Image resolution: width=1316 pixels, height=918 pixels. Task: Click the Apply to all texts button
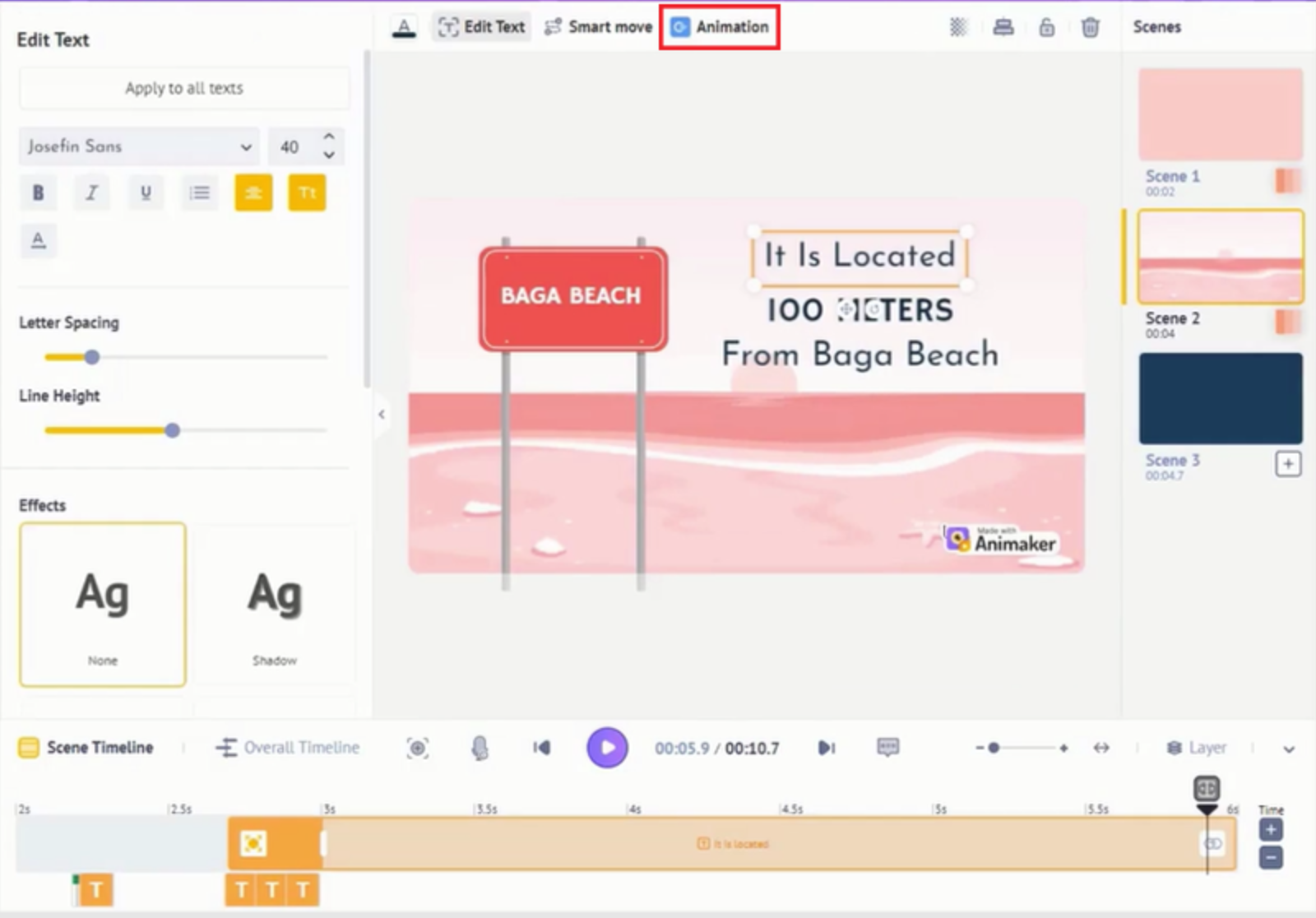click(183, 88)
